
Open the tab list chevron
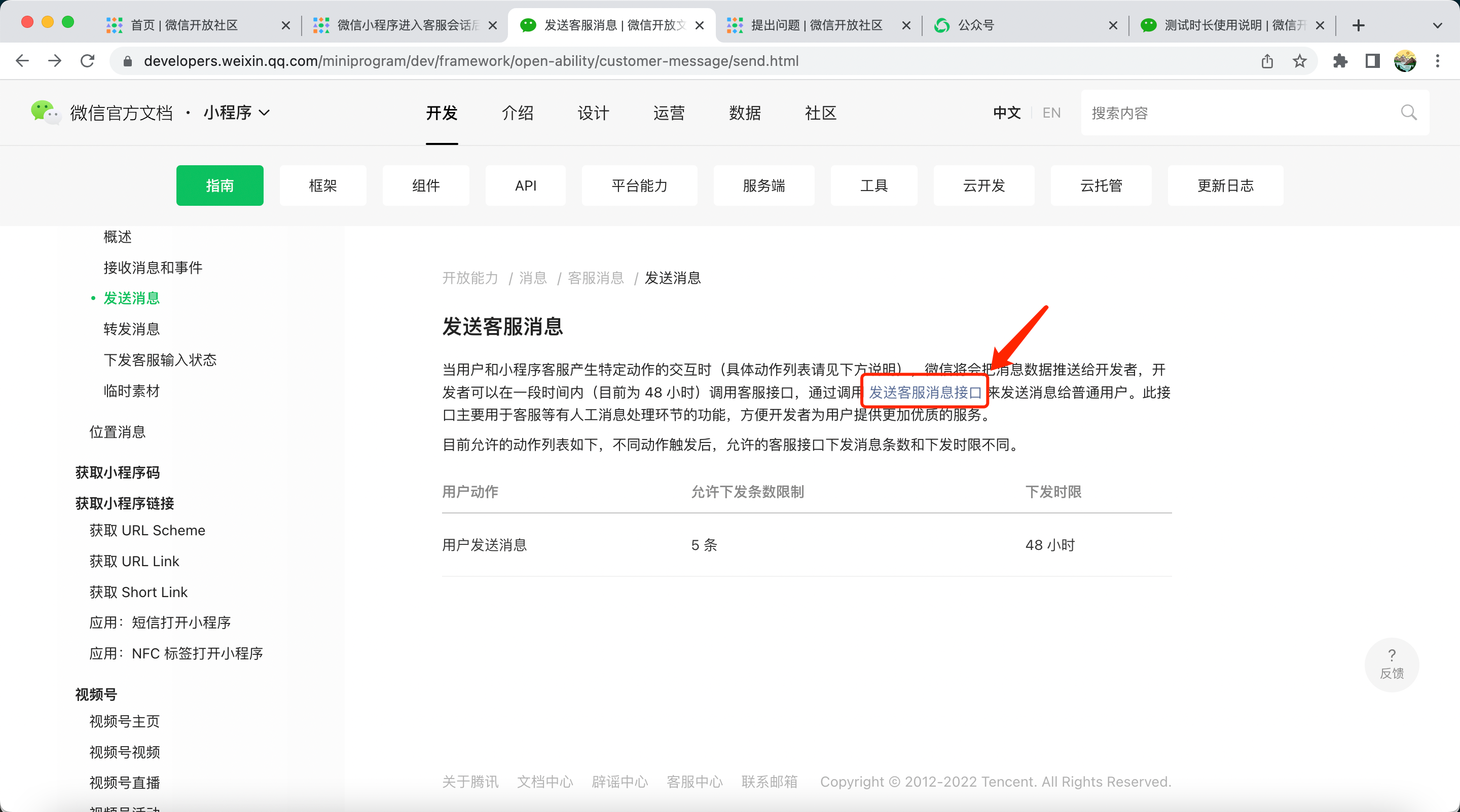(x=1437, y=25)
